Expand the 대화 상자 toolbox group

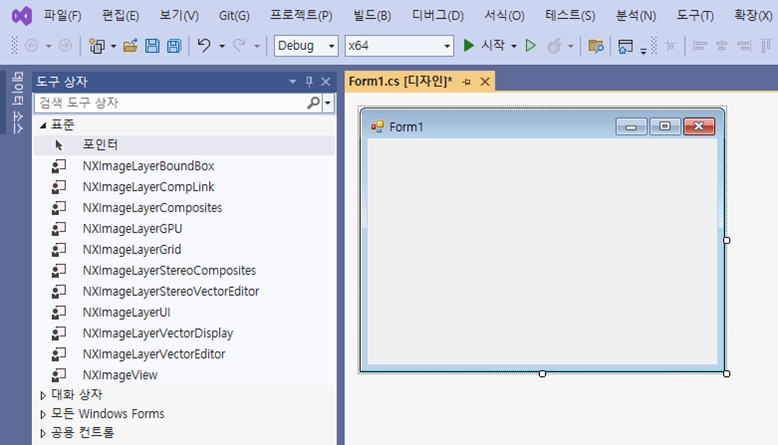pyautogui.click(x=43, y=395)
